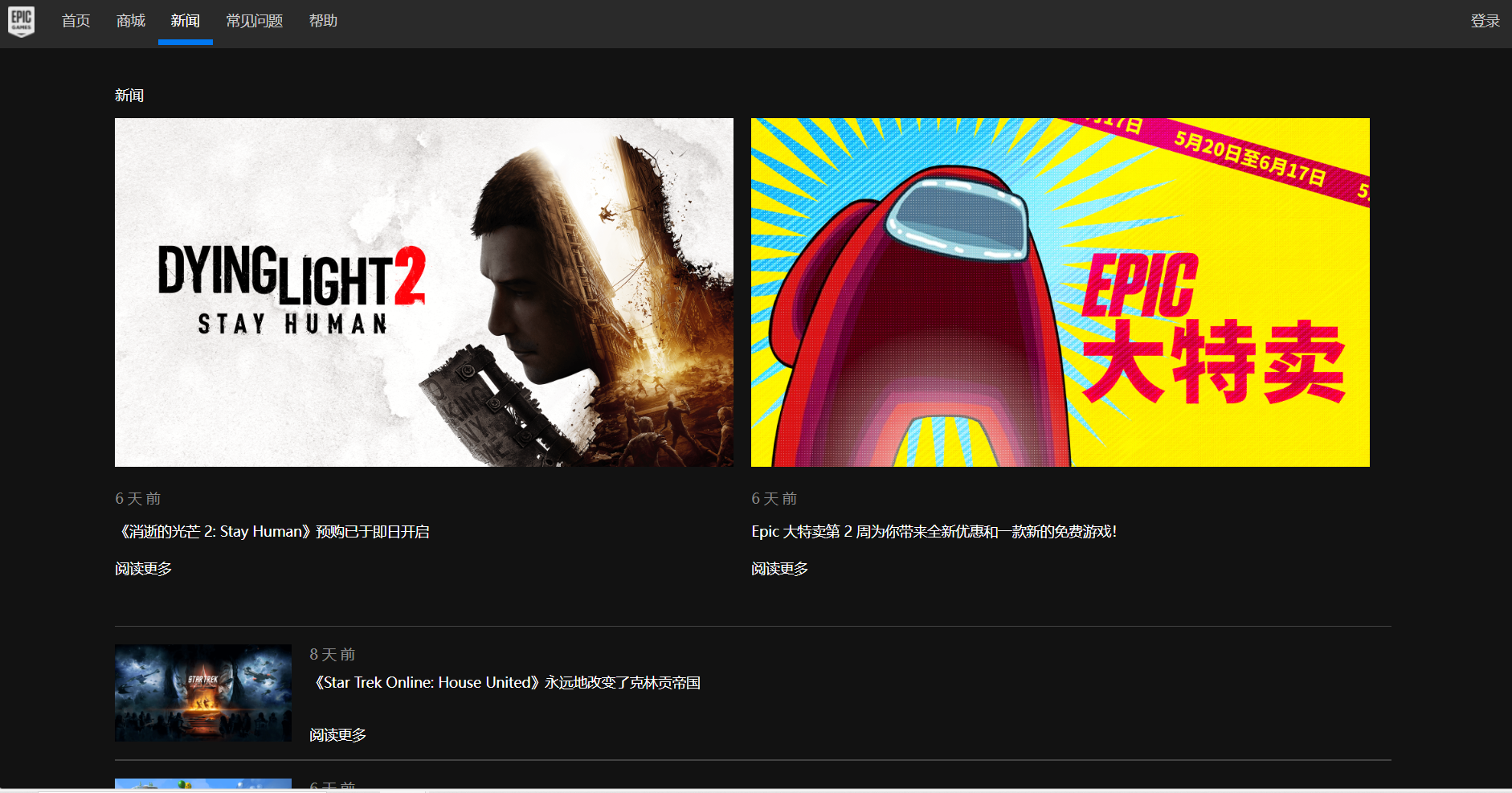Click the 6 天前 date under Epic 大特卖 banner

click(774, 499)
